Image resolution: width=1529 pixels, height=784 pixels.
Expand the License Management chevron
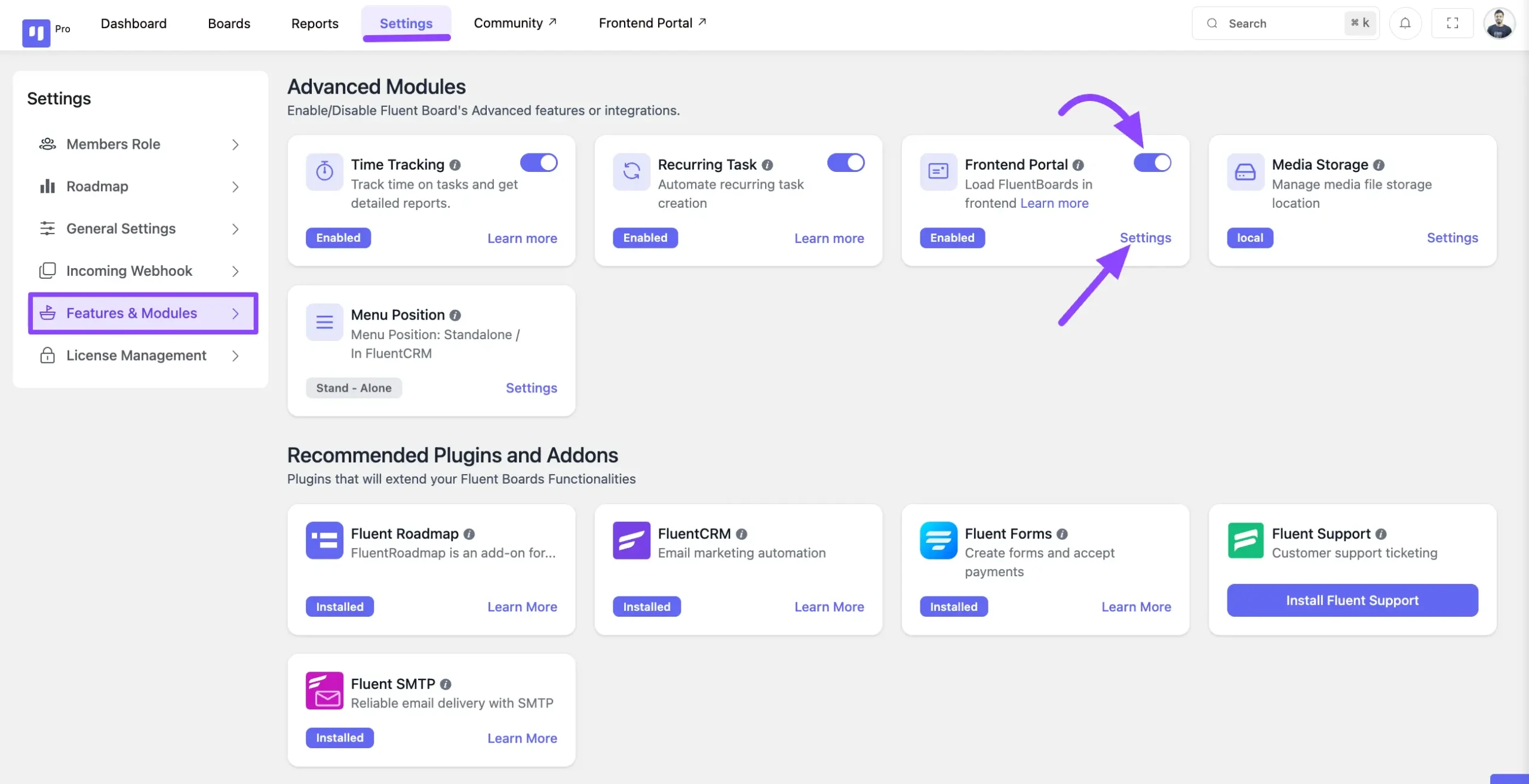point(235,356)
